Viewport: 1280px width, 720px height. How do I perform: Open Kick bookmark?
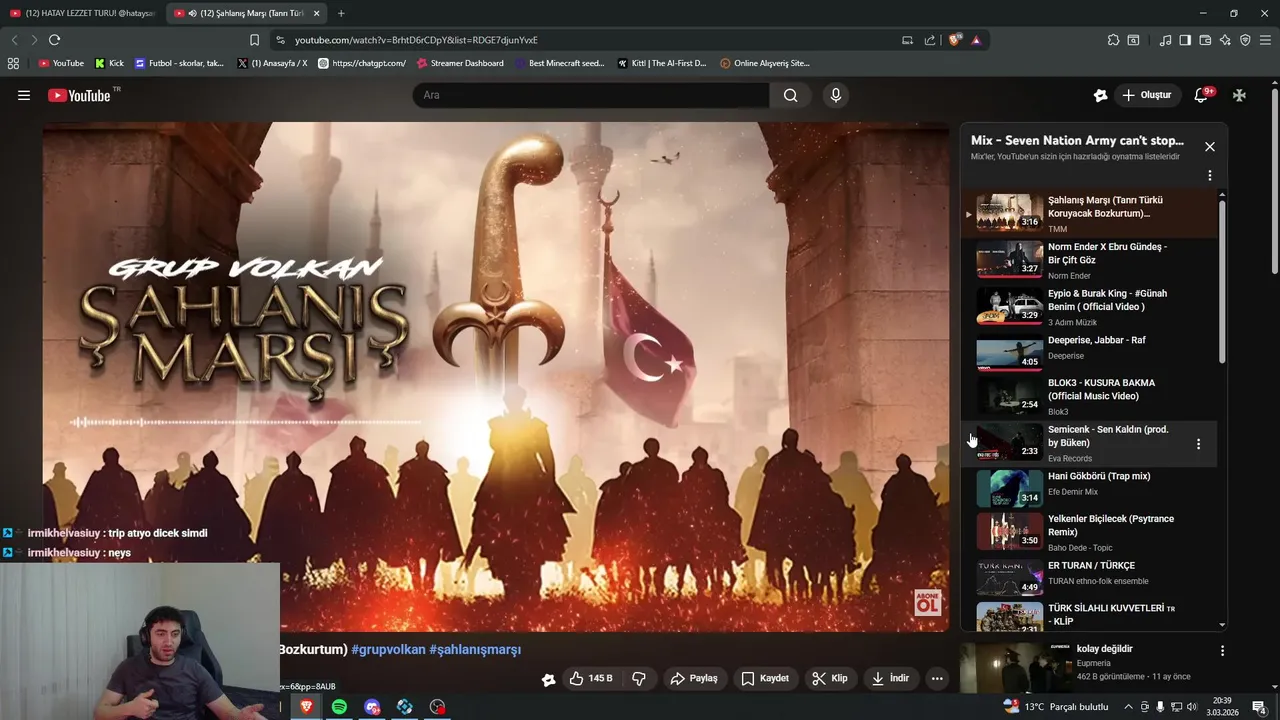109,63
